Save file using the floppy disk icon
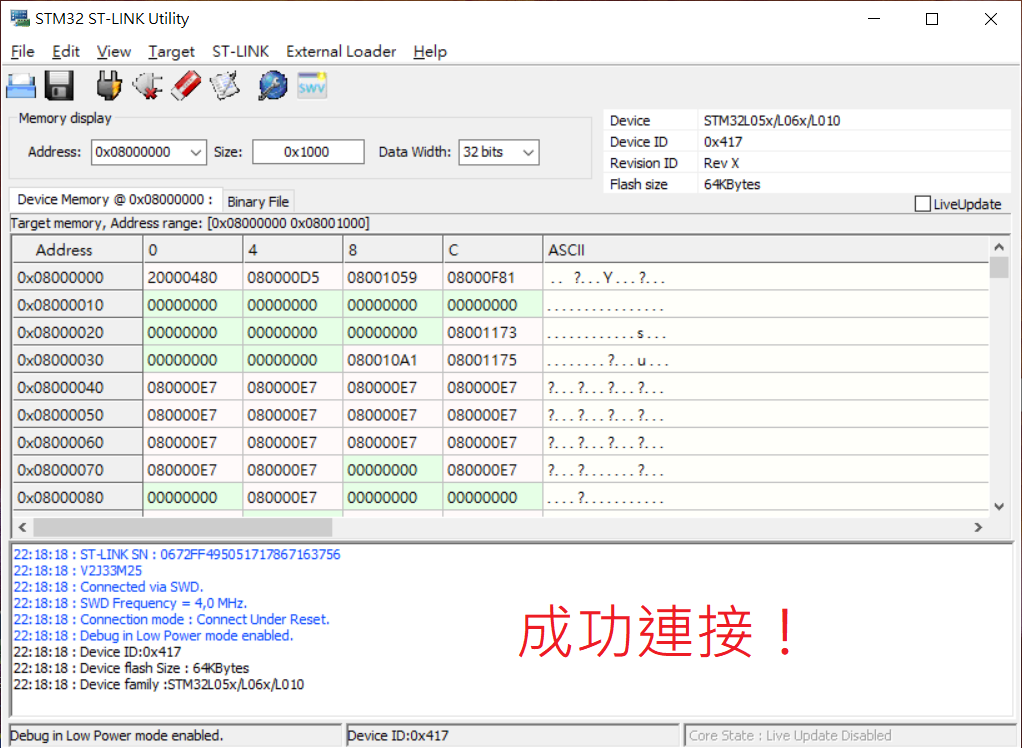This screenshot has width=1022, height=748. 59,86
